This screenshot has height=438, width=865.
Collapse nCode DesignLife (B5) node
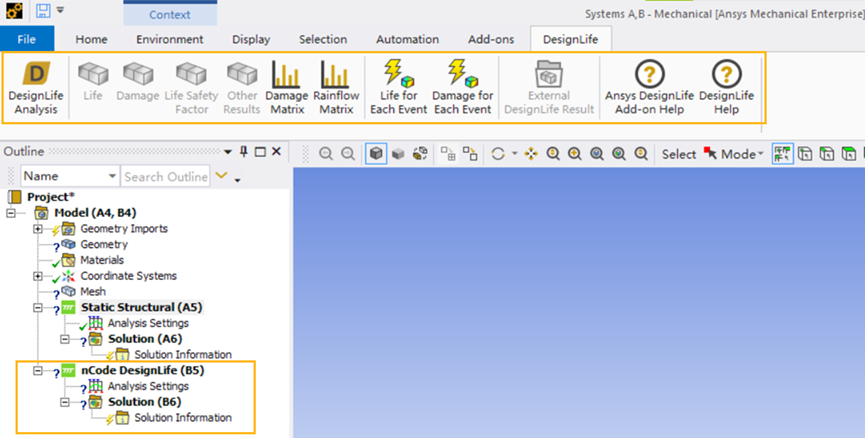coord(38,371)
